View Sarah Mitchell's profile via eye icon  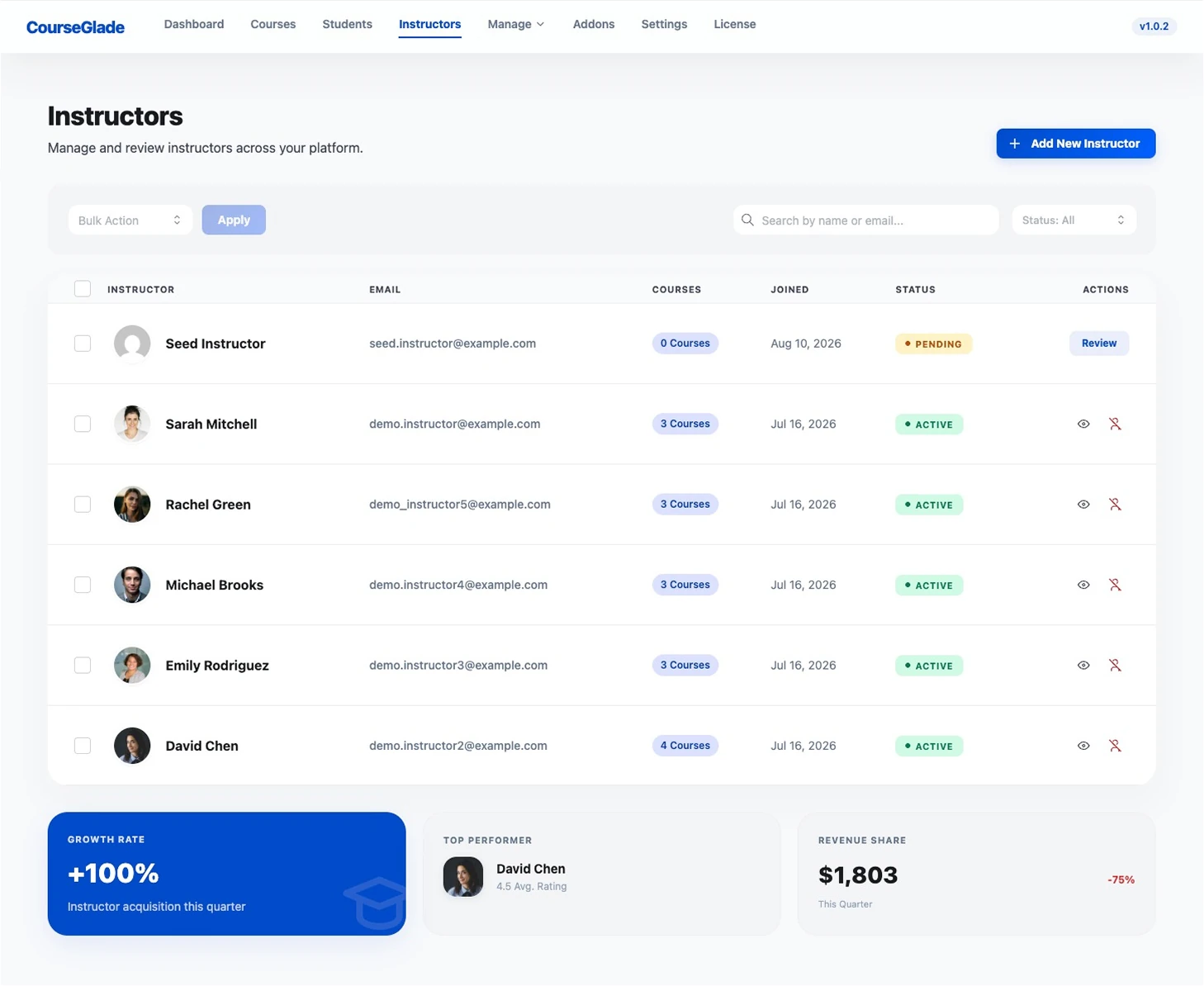click(1083, 424)
